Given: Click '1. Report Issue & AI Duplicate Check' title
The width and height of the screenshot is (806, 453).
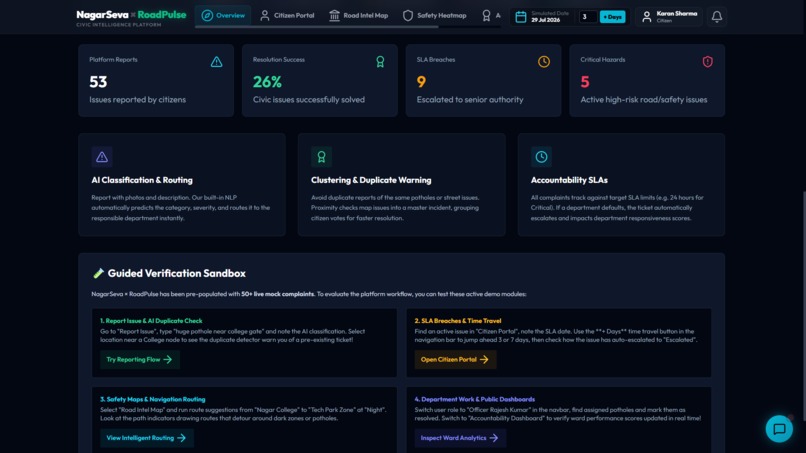Looking at the screenshot, I should [x=151, y=320].
